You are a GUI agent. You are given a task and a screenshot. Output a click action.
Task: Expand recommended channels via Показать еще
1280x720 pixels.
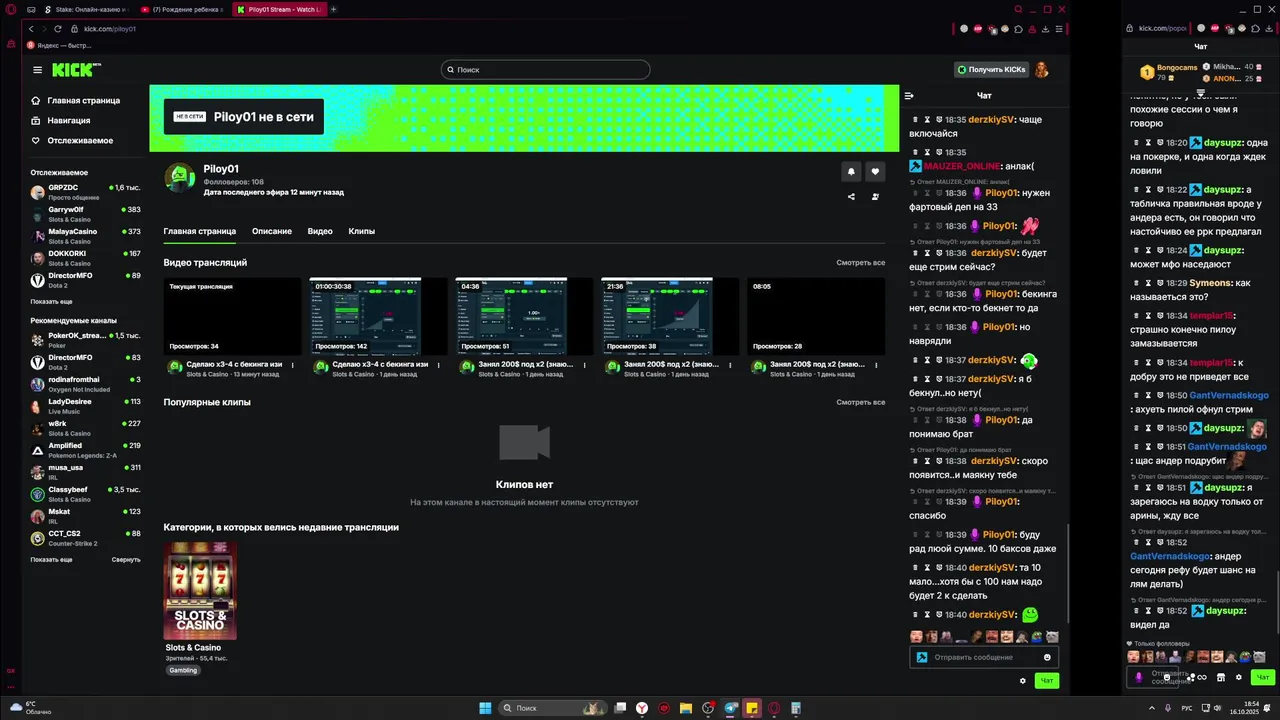(x=51, y=559)
